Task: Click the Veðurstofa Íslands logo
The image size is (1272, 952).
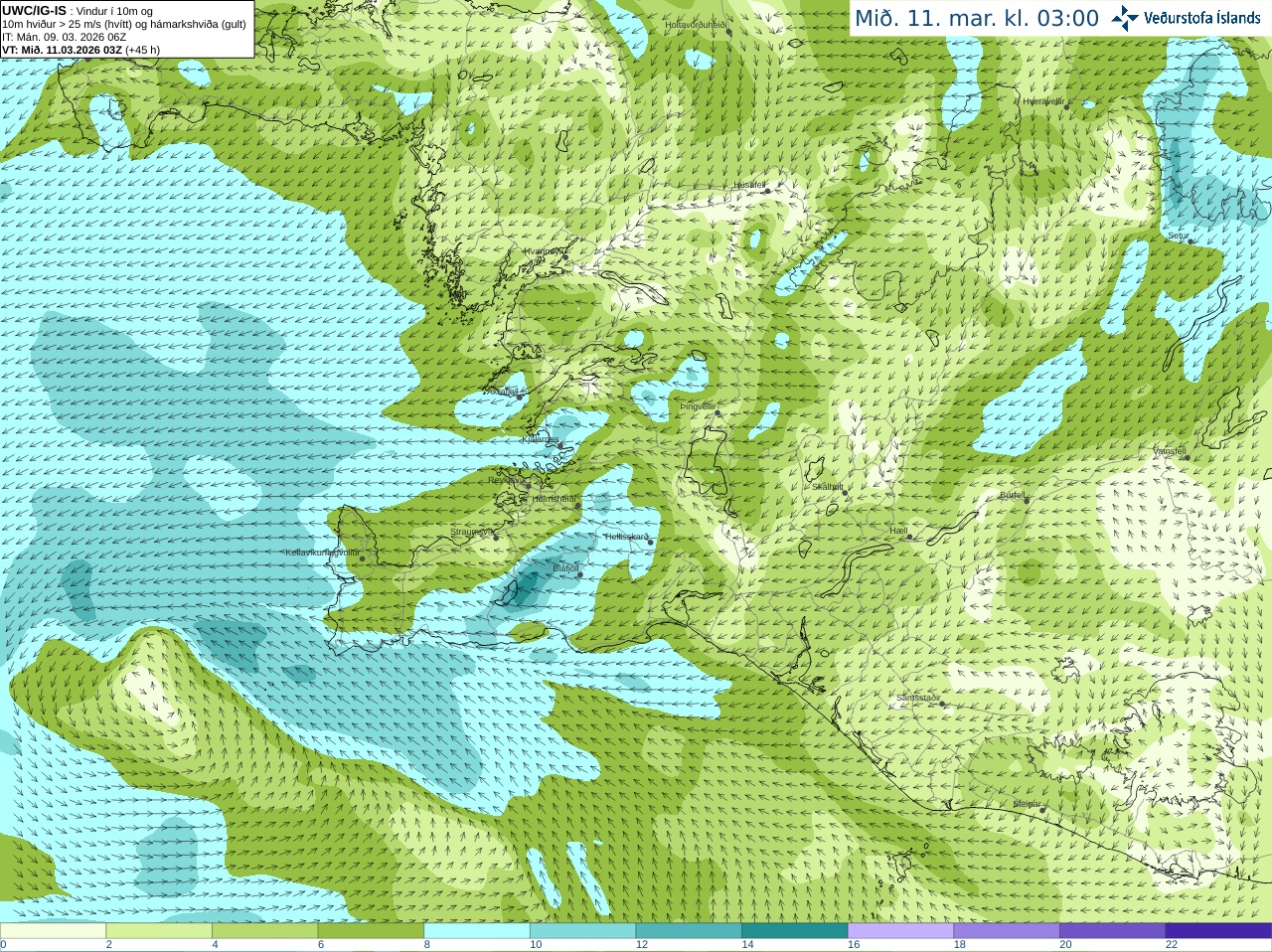Action: coord(1186,18)
